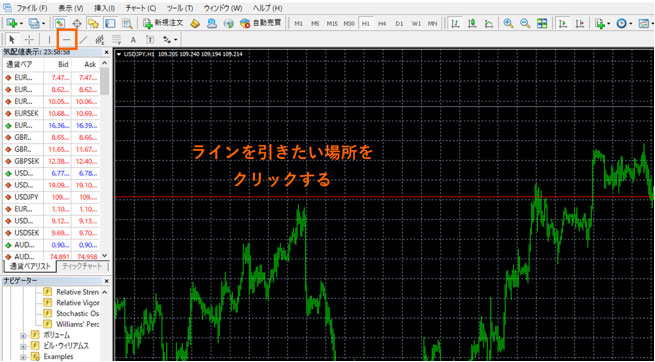Image resolution: width=655 pixels, height=362 pixels.
Task: Select the USDJPY row in Market Watch
Action: tap(51, 197)
